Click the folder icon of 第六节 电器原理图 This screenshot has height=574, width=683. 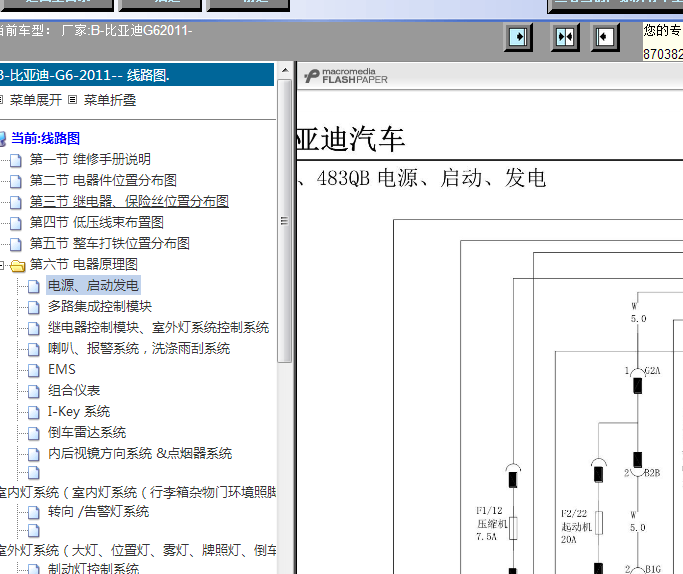point(17,265)
